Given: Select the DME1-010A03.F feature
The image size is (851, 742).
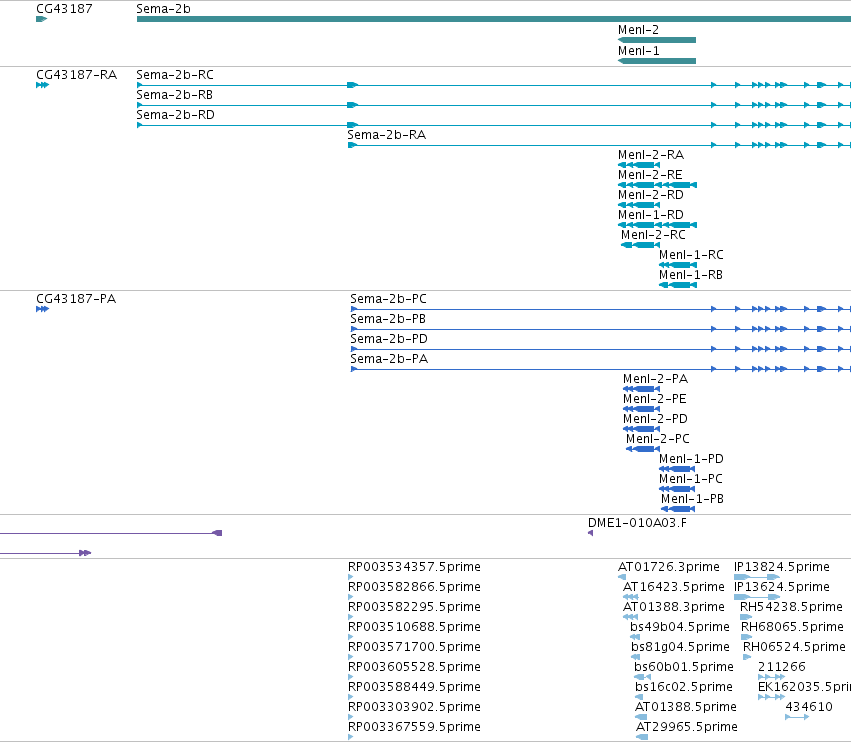Looking at the screenshot, I should (590, 533).
